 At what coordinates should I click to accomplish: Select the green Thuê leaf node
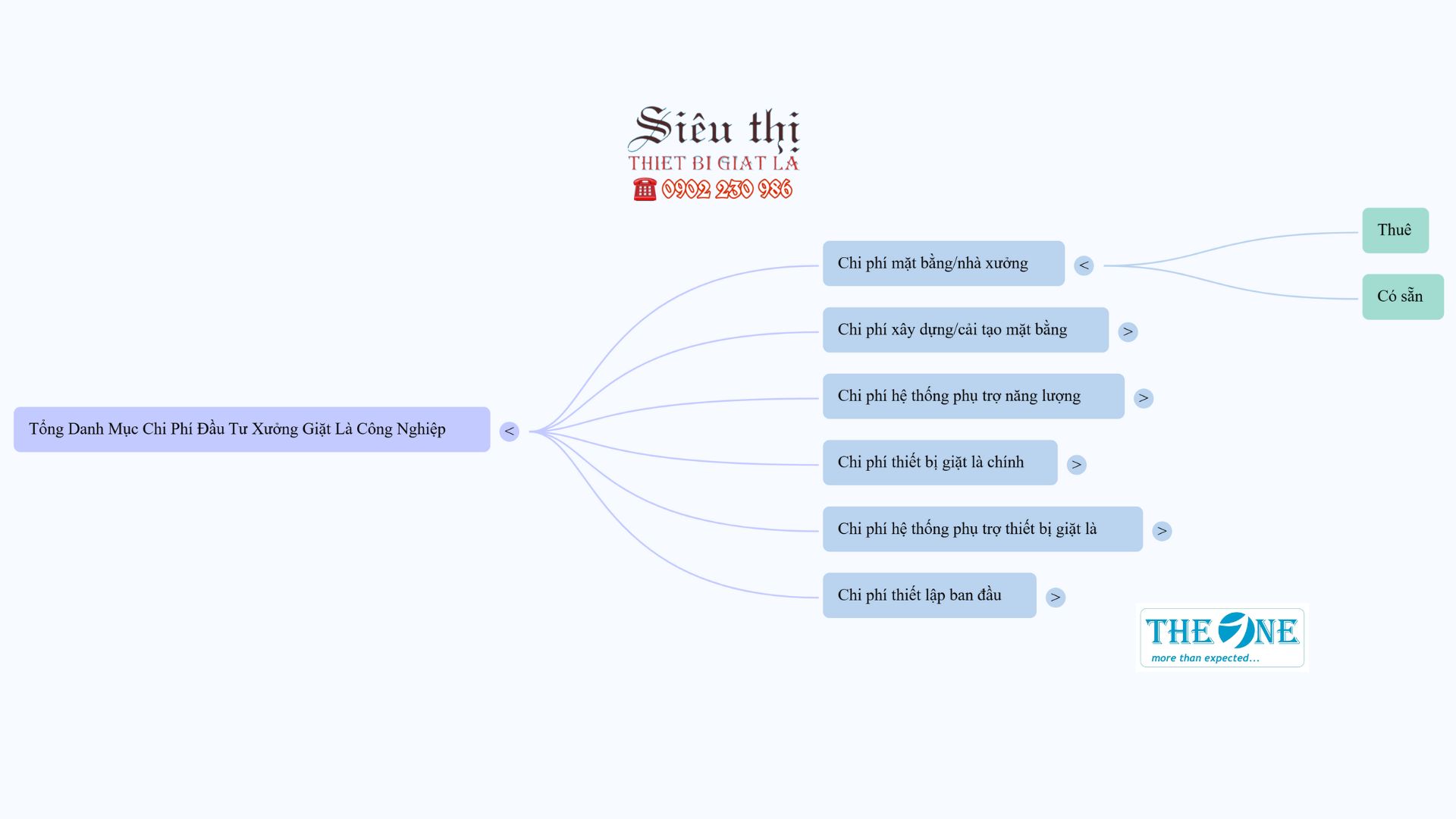pyautogui.click(x=1395, y=231)
